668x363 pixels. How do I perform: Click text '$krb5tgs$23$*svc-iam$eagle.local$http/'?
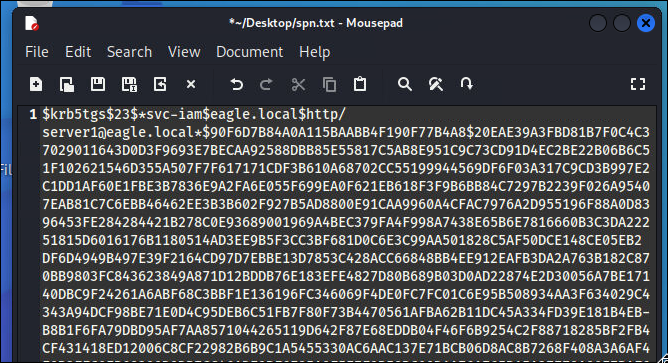click(194, 114)
